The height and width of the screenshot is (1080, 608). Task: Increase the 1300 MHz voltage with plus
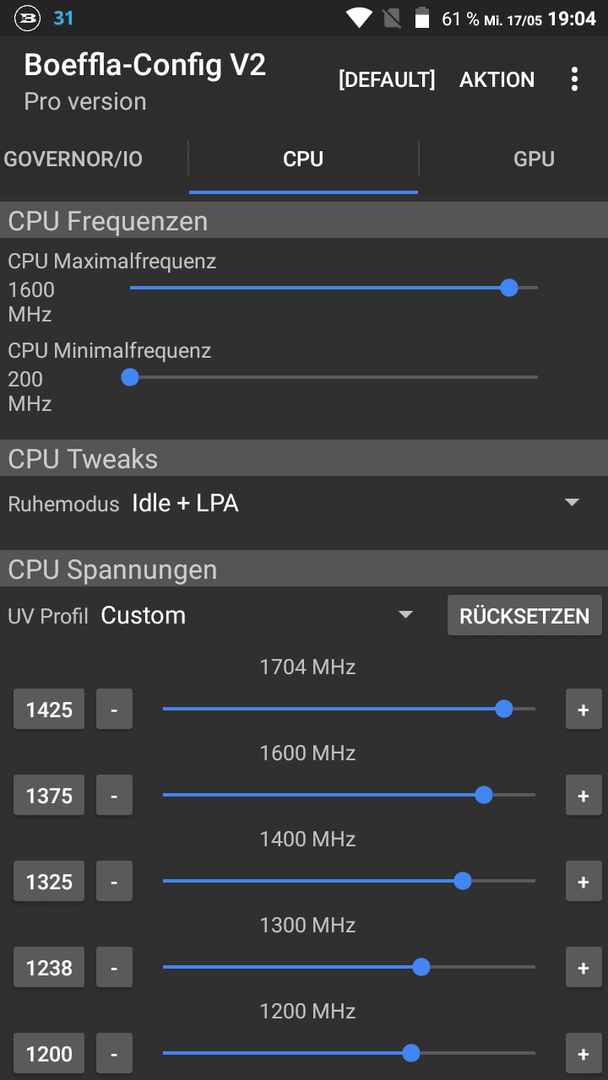coord(583,967)
